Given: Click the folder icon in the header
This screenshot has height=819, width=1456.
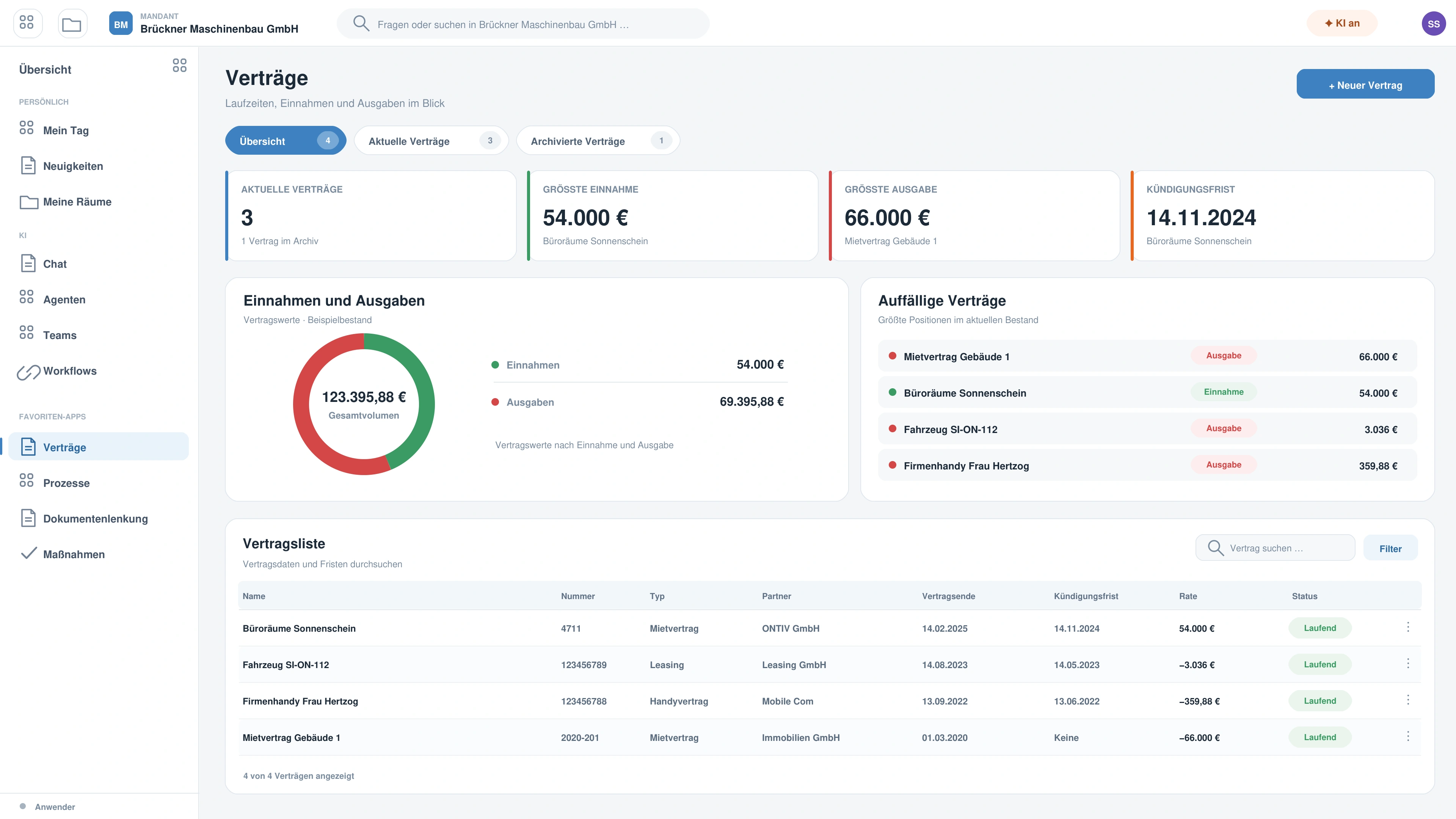Looking at the screenshot, I should tap(72, 23).
